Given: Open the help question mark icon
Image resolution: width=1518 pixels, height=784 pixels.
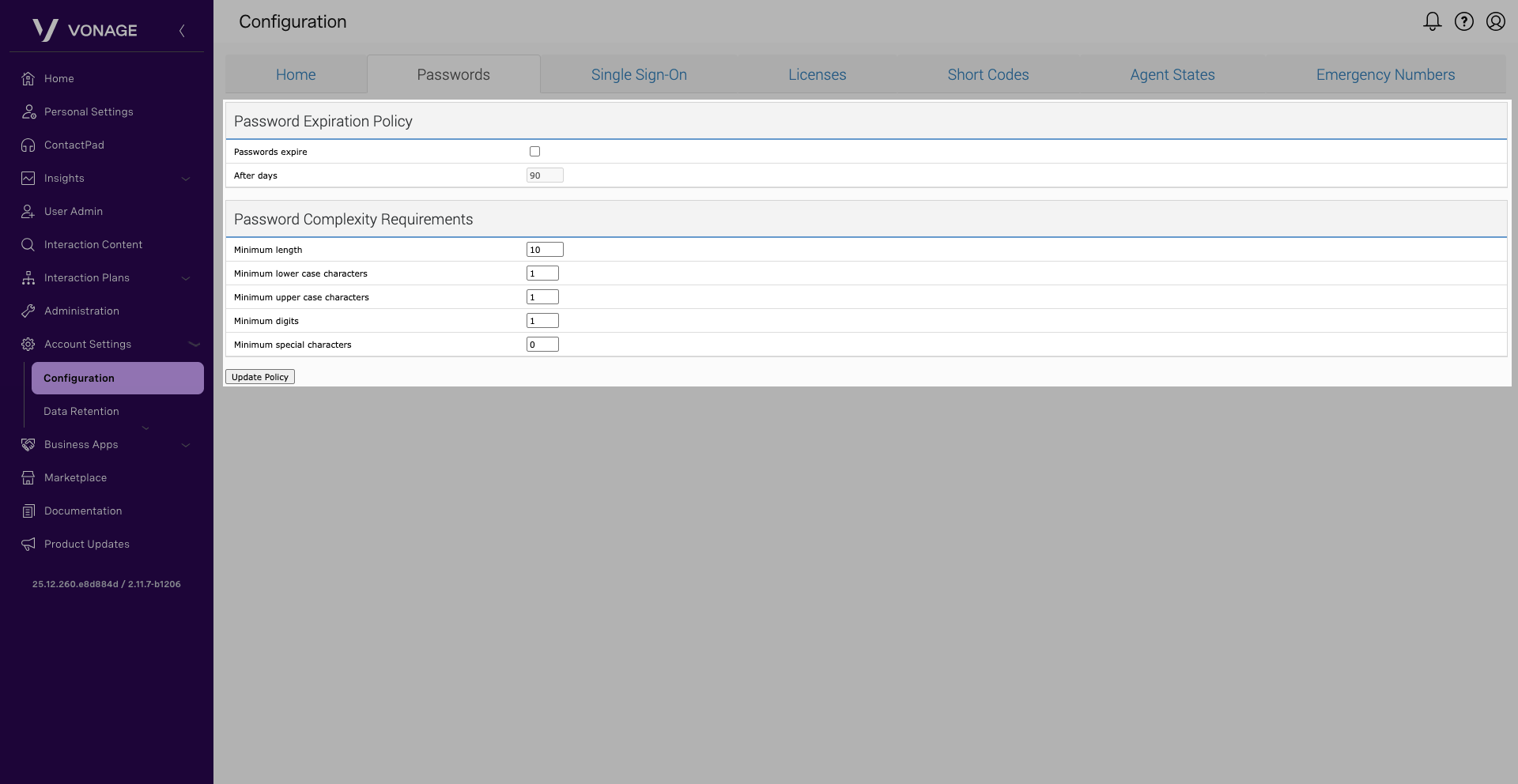Looking at the screenshot, I should click(x=1463, y=21).
